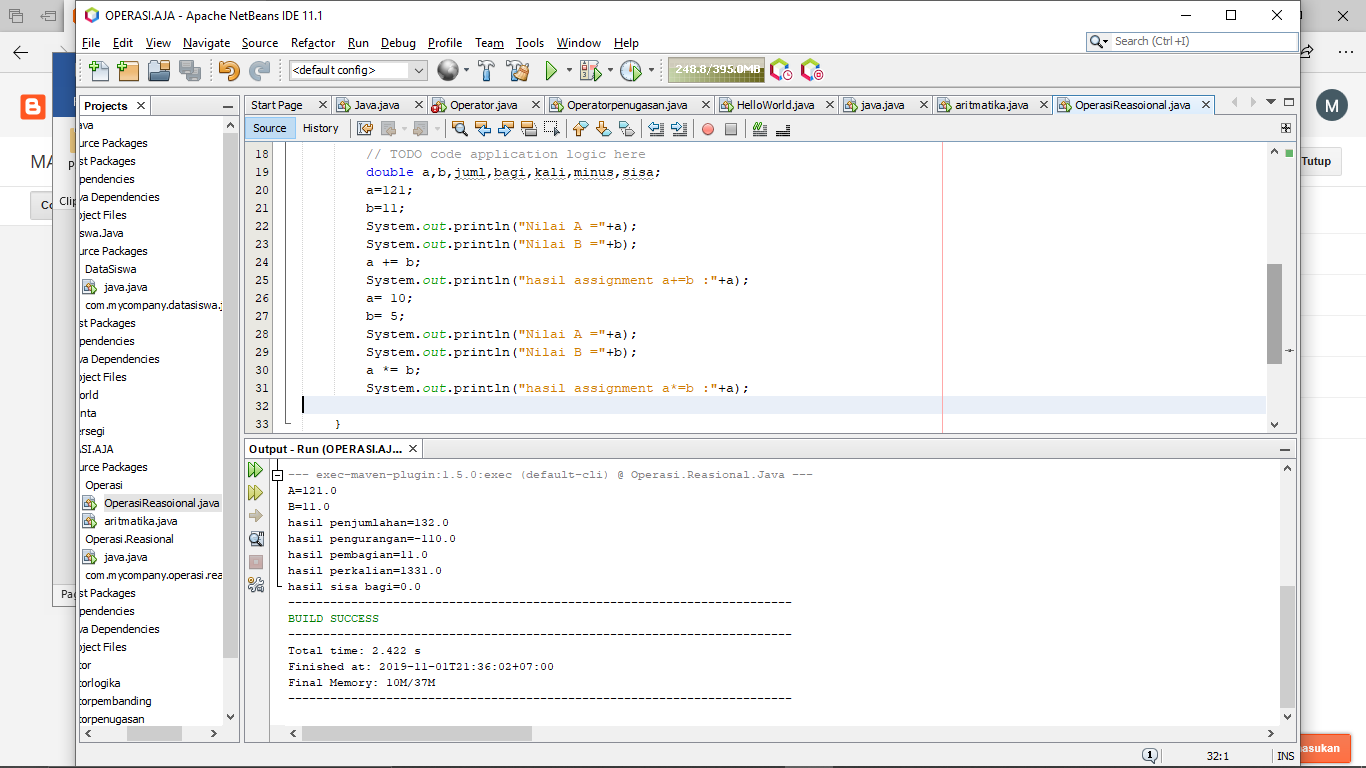Re-run the build from Output panel
This screenshot has width=1366, height=768.
[x=256, y=470]
